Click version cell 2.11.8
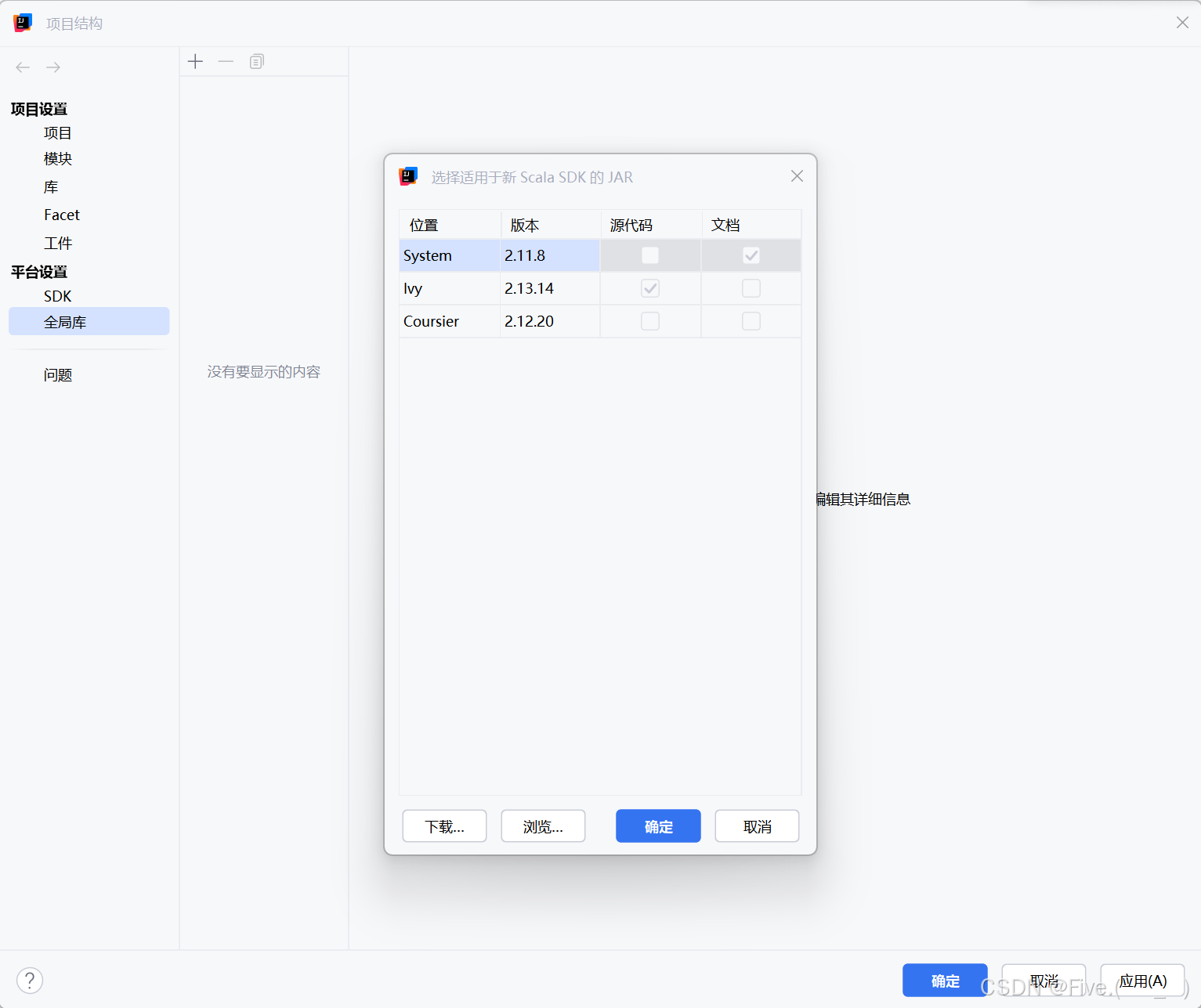 coord(550,255)
